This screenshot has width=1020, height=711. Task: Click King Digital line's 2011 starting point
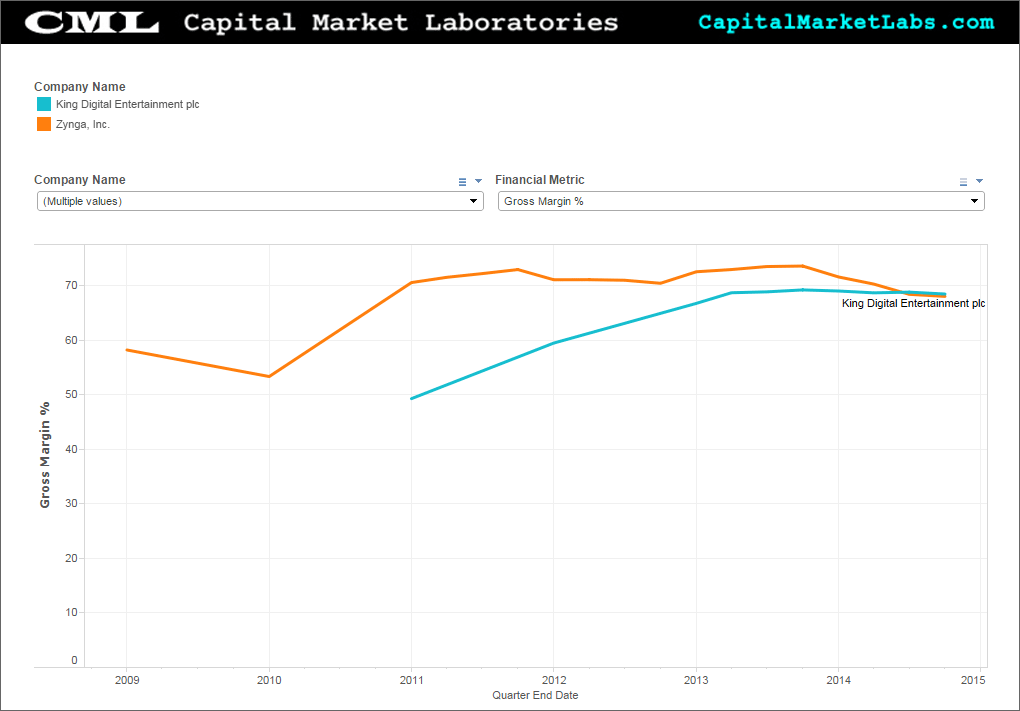coord(412,398)
